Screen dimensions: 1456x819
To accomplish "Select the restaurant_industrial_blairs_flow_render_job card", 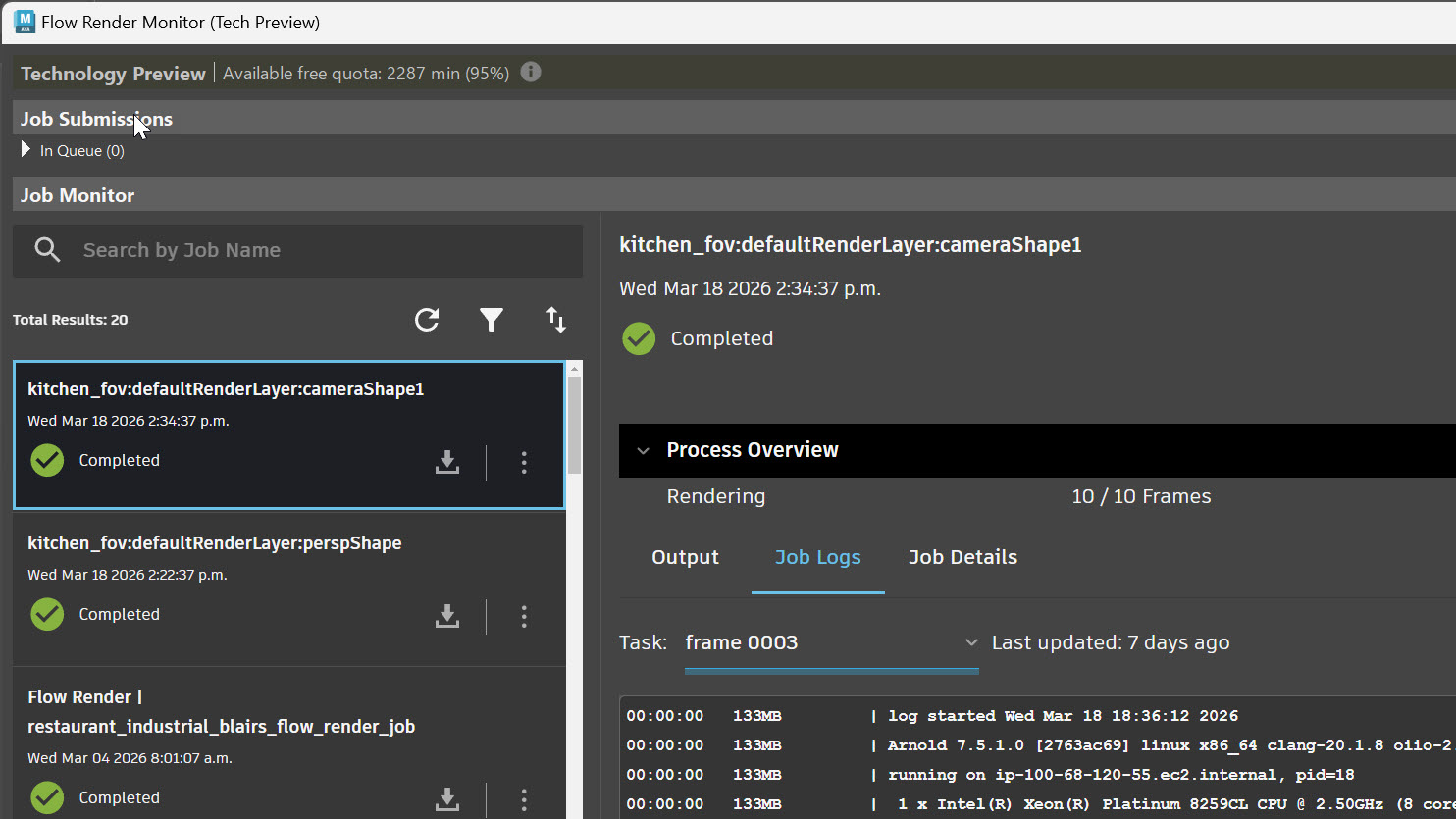I will coord(289,743).
